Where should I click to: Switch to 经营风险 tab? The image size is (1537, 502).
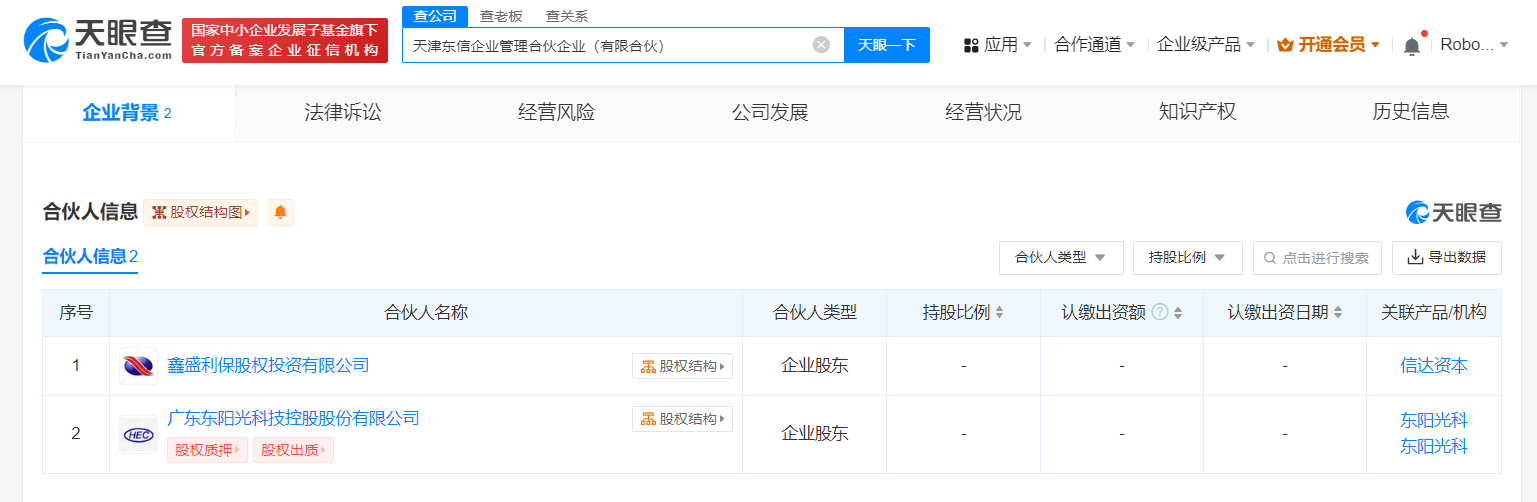point(556,112)
